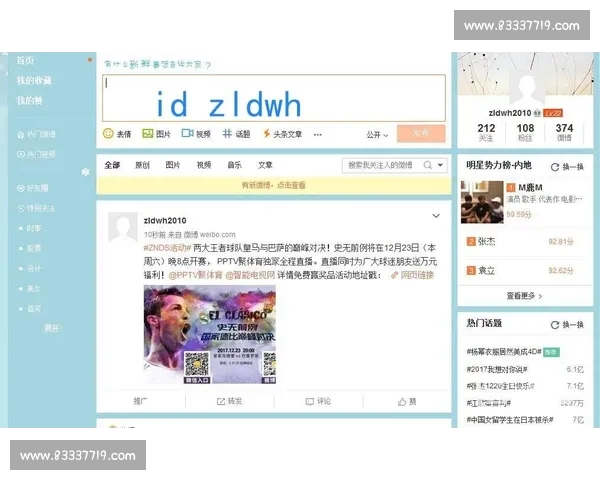Insert a hashtag topic (话题) icon

227,133
